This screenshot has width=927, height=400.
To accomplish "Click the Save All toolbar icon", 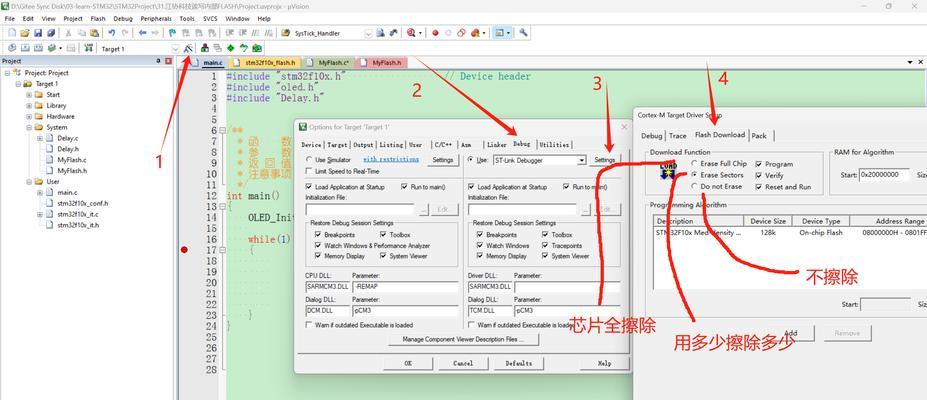I will pos(51,33).
